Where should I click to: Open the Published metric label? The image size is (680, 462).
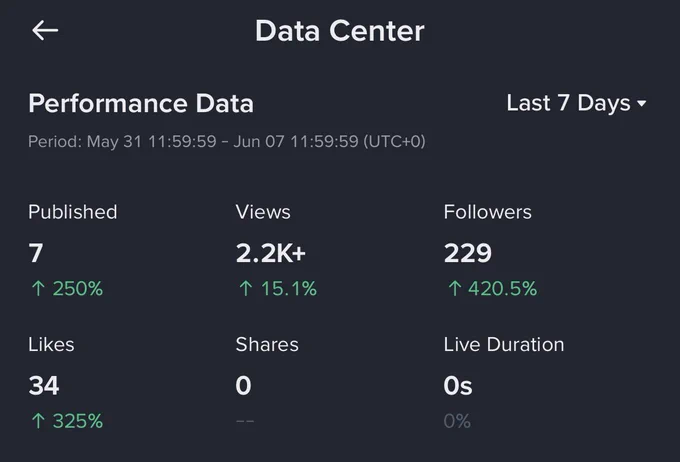pyautogui.click(x=73, y=212)
